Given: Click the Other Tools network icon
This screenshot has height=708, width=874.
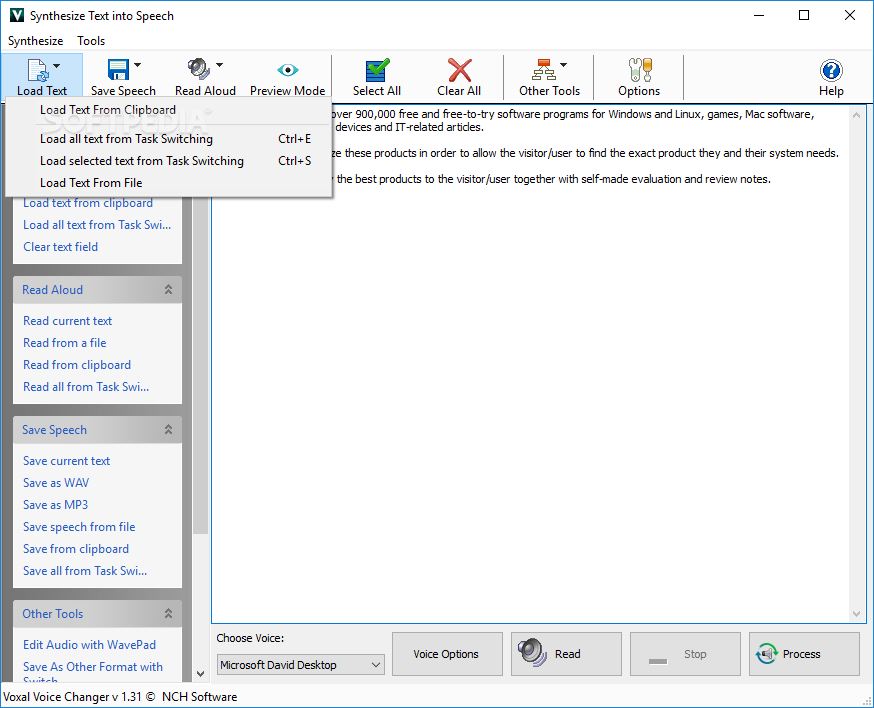Looking at the screenshot, I should 543,70.
